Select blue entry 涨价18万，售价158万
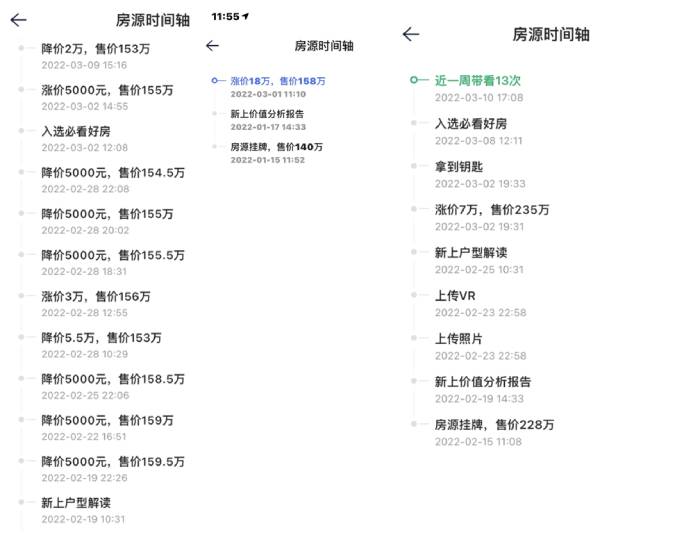Viewport: 700px width, 560px height. pyautogui.click(x=278, y=81)
